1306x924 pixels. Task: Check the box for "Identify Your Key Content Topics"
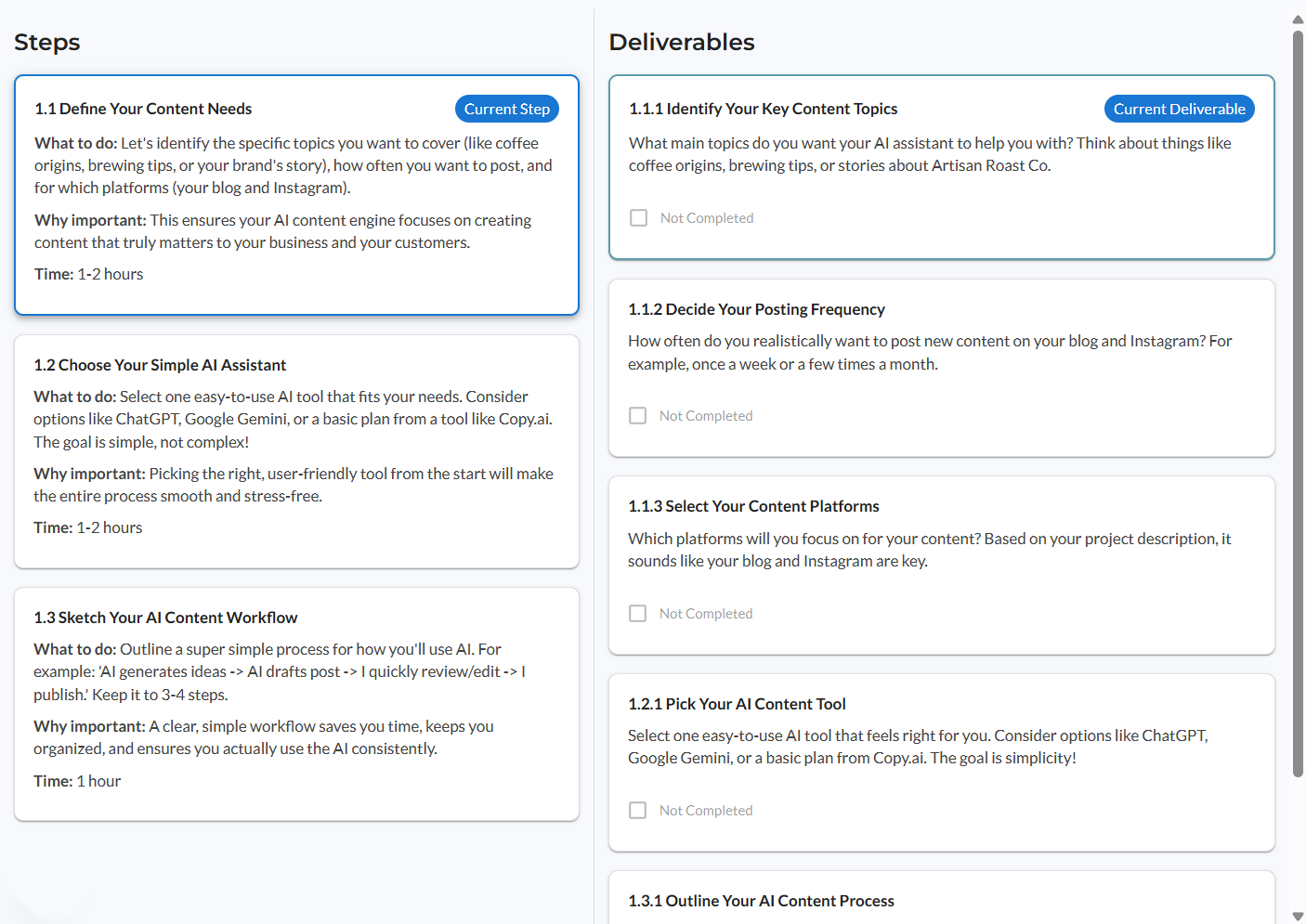click(x=638, y=217)
